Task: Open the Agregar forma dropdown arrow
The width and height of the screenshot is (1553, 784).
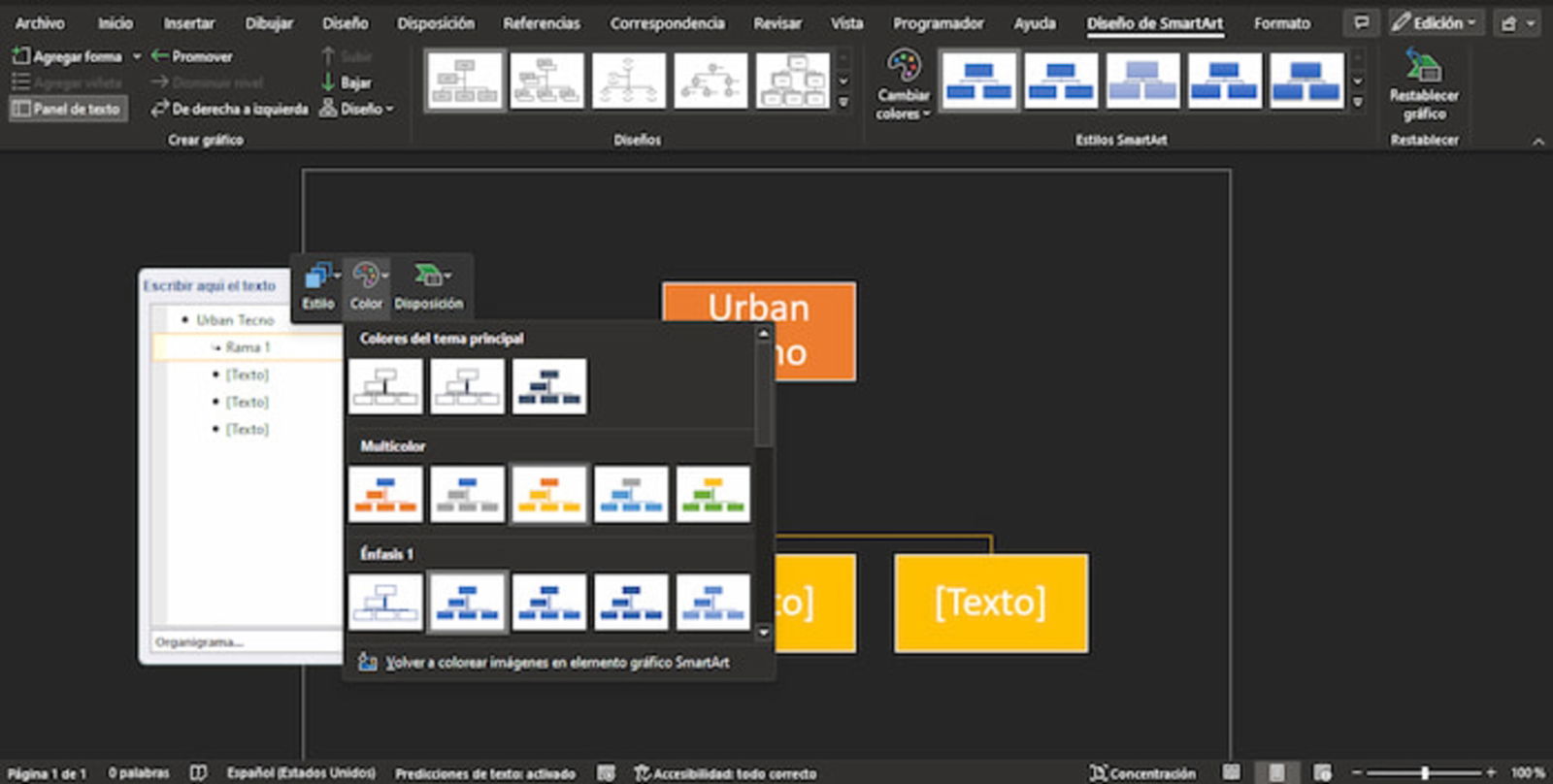Action: pyautogui.click(x=137, y=56)
